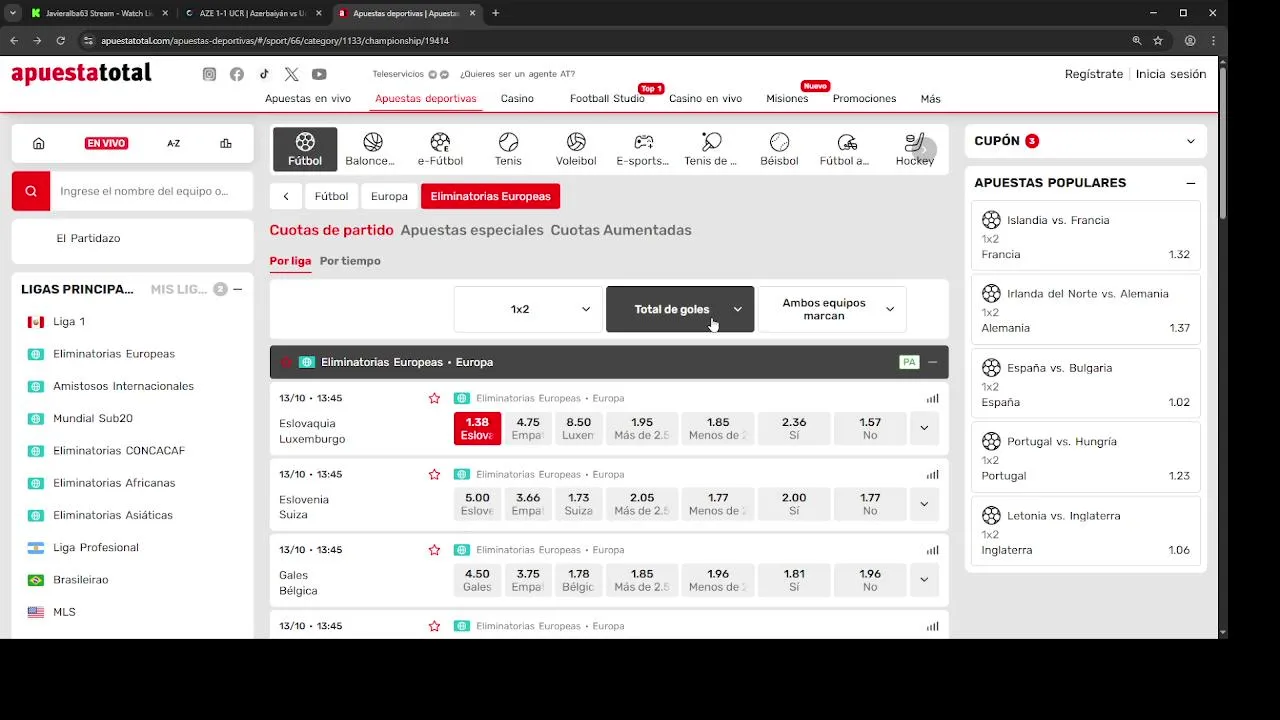Select Eslovaquia odds 1.38
Screen dimensions: 1280x720
tap(477, 428)
